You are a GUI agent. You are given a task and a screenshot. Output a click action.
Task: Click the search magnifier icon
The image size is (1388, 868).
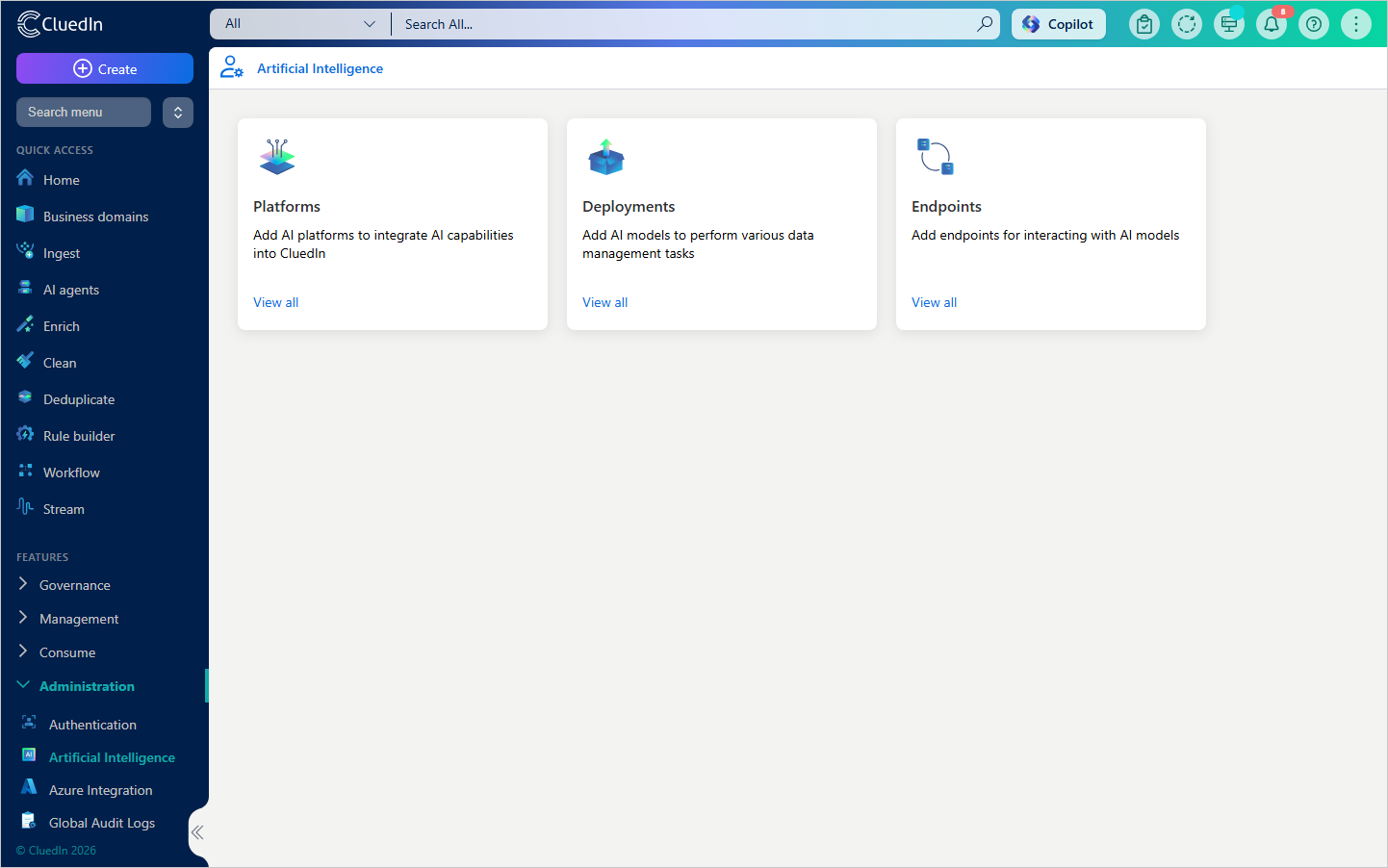click(x=985, y=24)
